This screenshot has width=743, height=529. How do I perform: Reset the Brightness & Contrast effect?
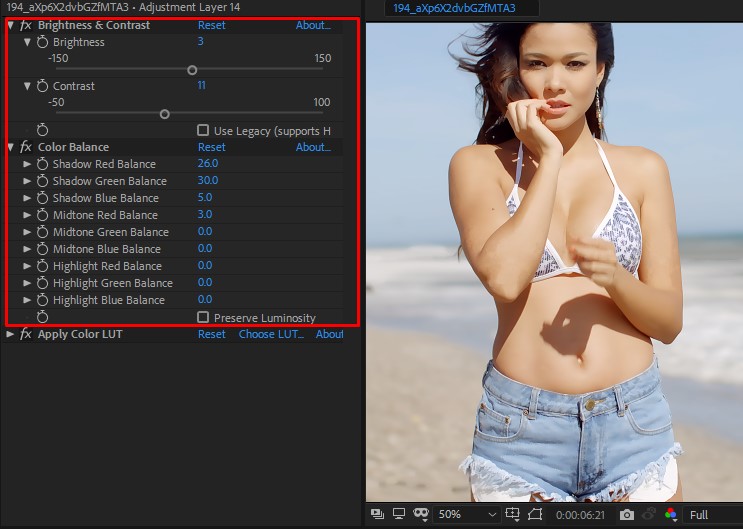pos(211,25)
